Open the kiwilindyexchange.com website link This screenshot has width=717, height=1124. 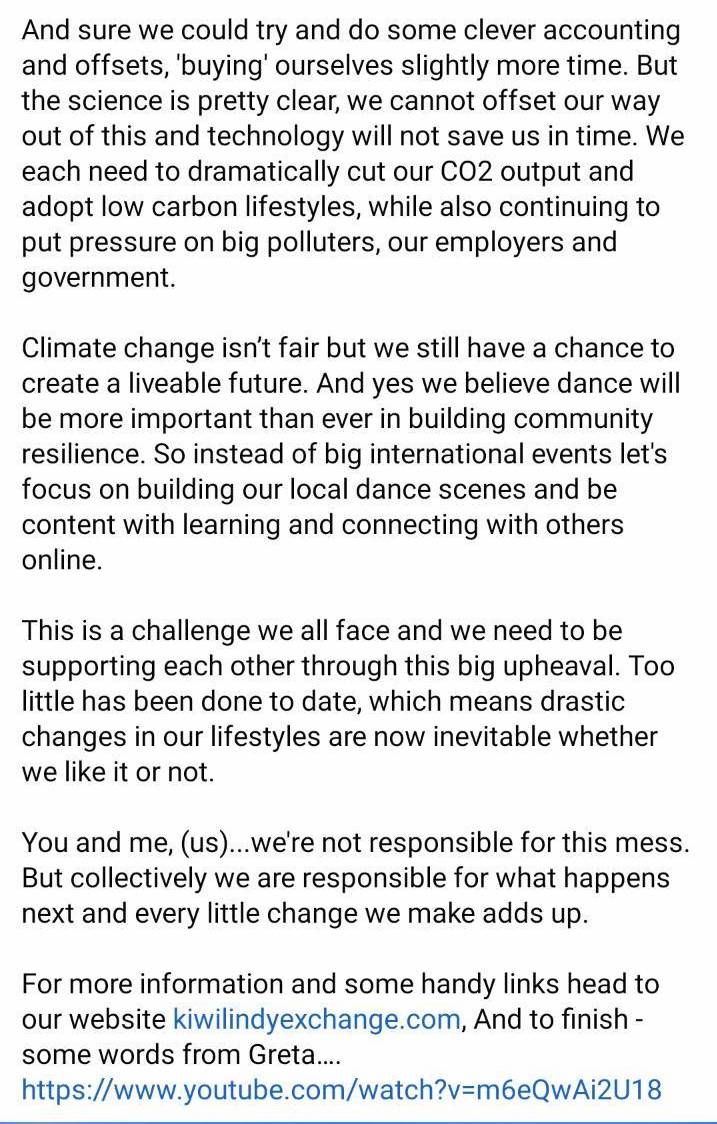316,1019
